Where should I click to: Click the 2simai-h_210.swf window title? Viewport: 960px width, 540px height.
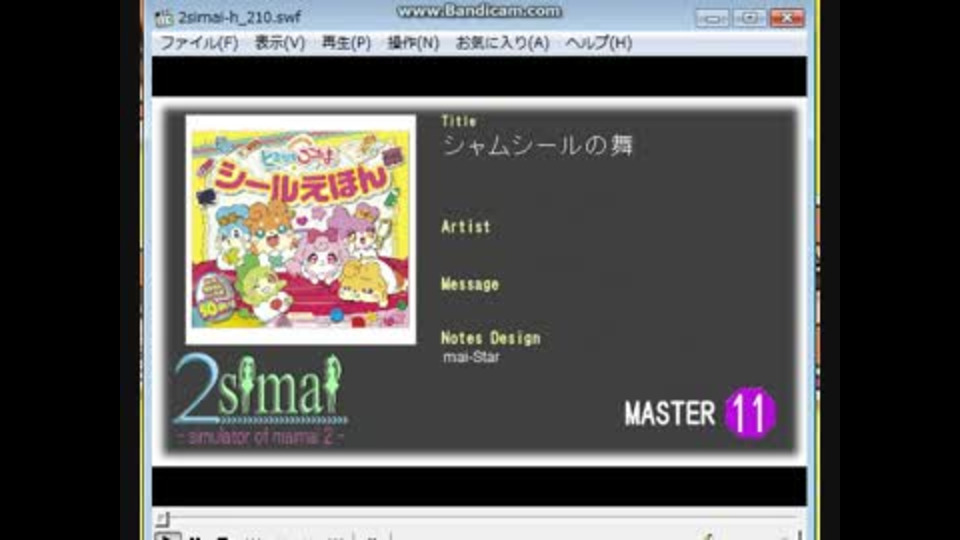click(239, 17)
